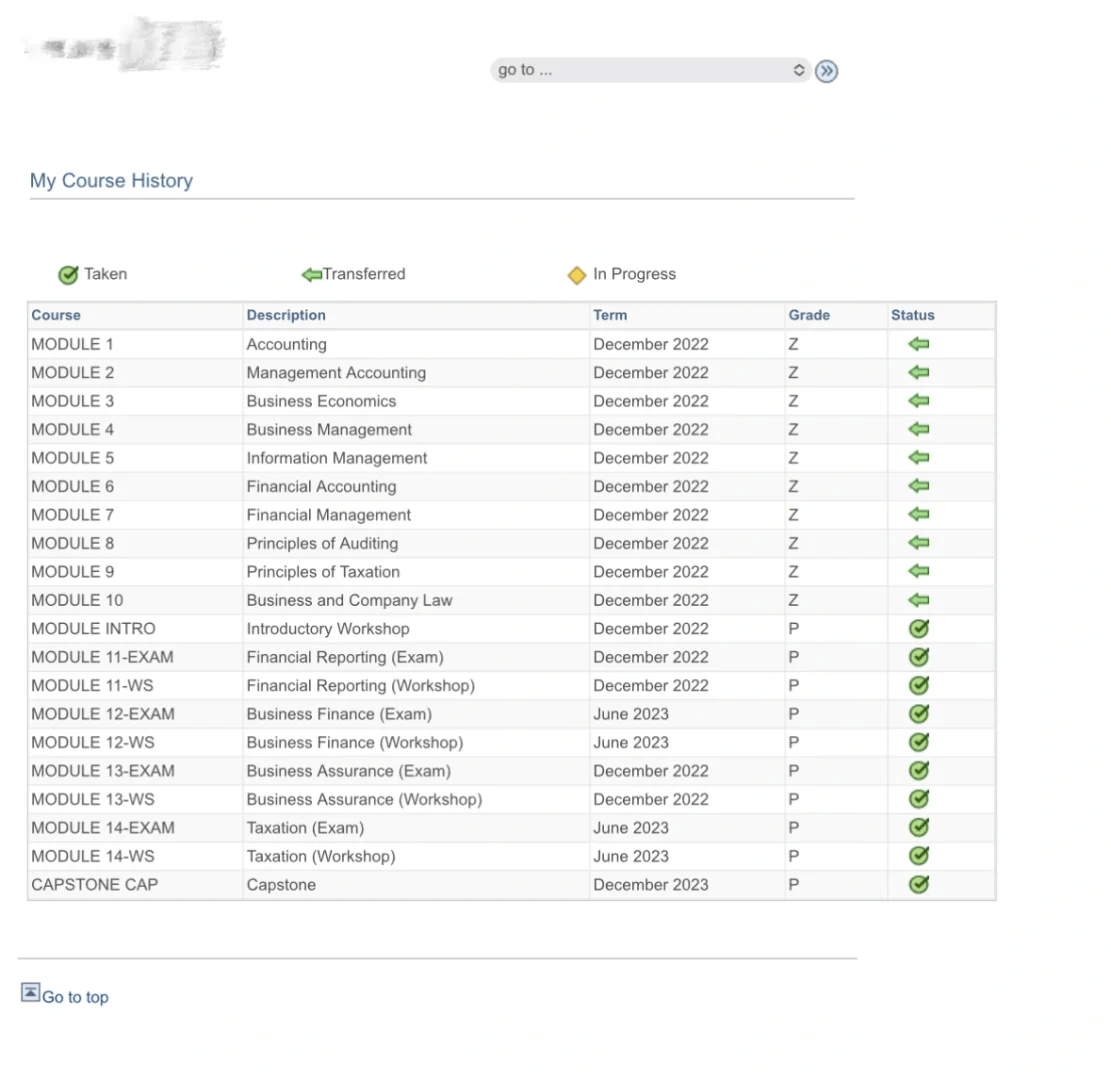
Task: Click the Course column header
Action: 56,315
